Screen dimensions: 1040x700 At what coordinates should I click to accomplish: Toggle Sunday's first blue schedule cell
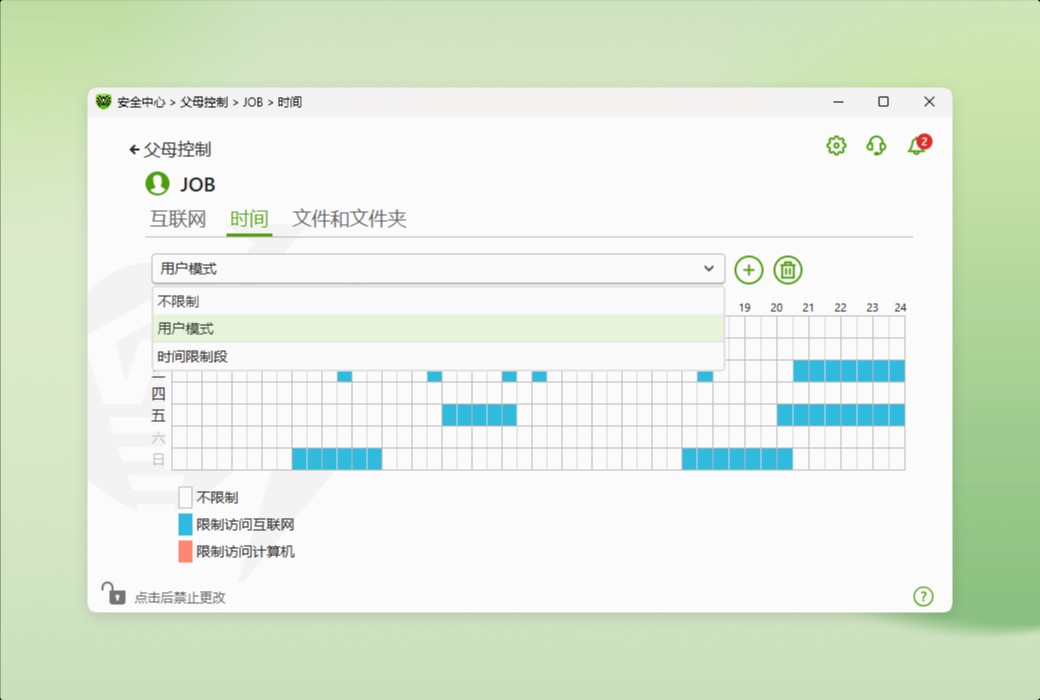[300, 459]
